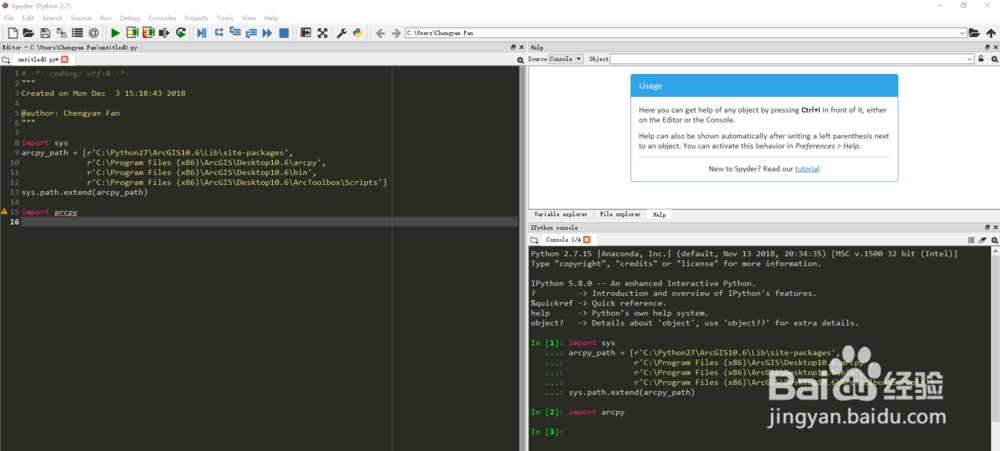Toggle the Help pane lock icon
Screen dimensions: 1000x451
[981, 59]
